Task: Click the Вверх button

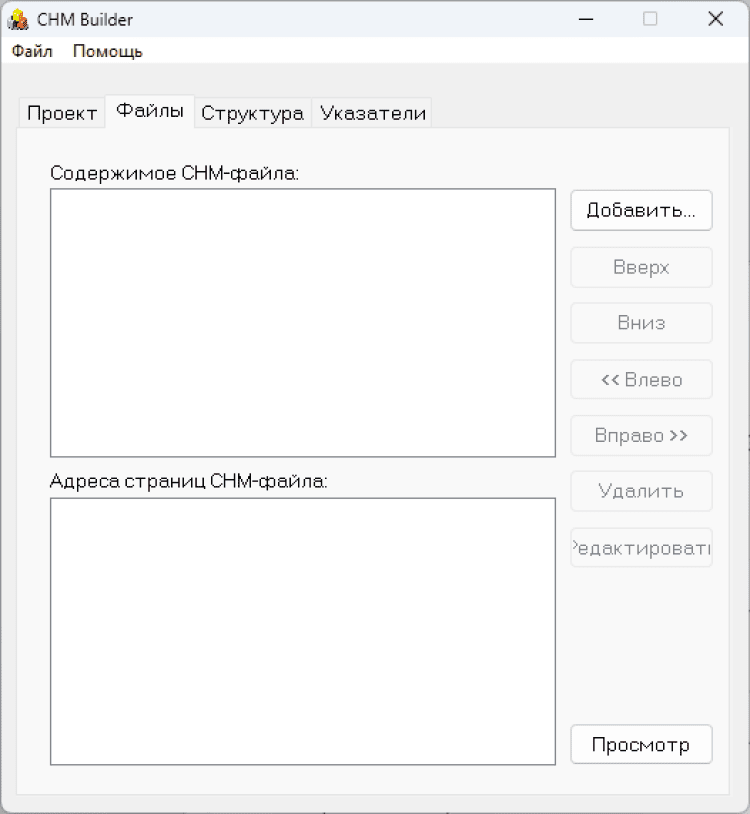Action: (641, 267)
